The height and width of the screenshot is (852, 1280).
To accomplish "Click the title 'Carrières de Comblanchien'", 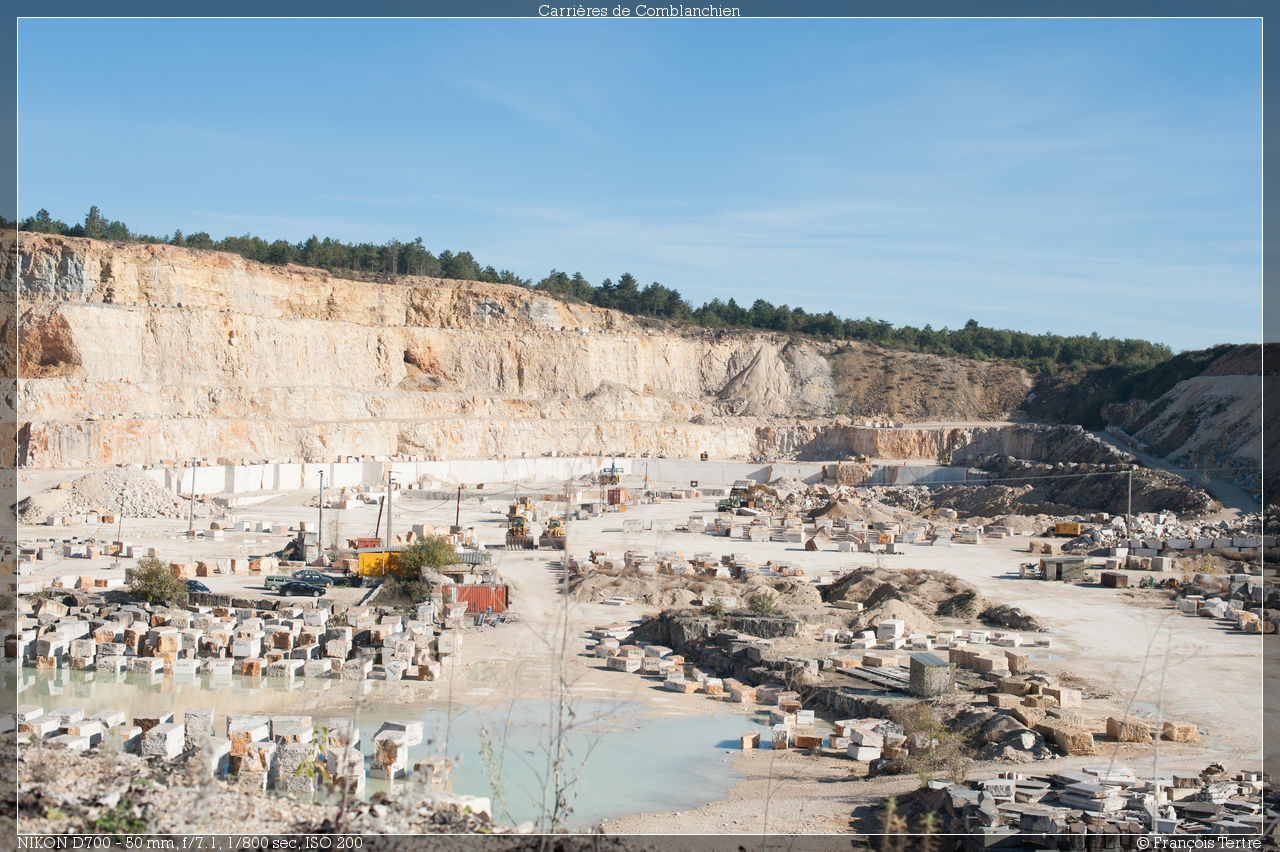I will tap(639, 10).
